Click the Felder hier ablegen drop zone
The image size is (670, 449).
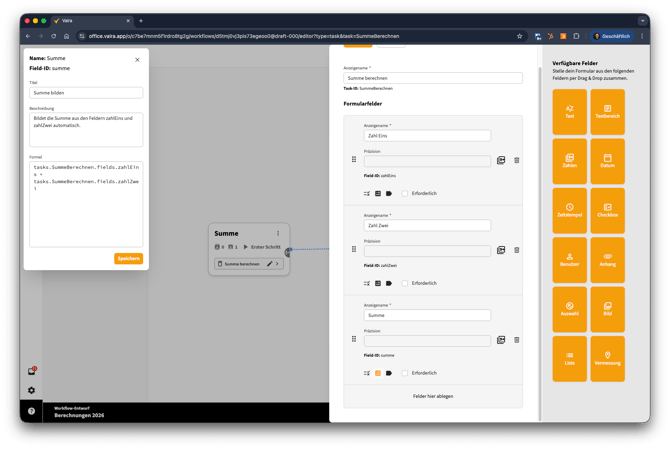pos(432,396)
